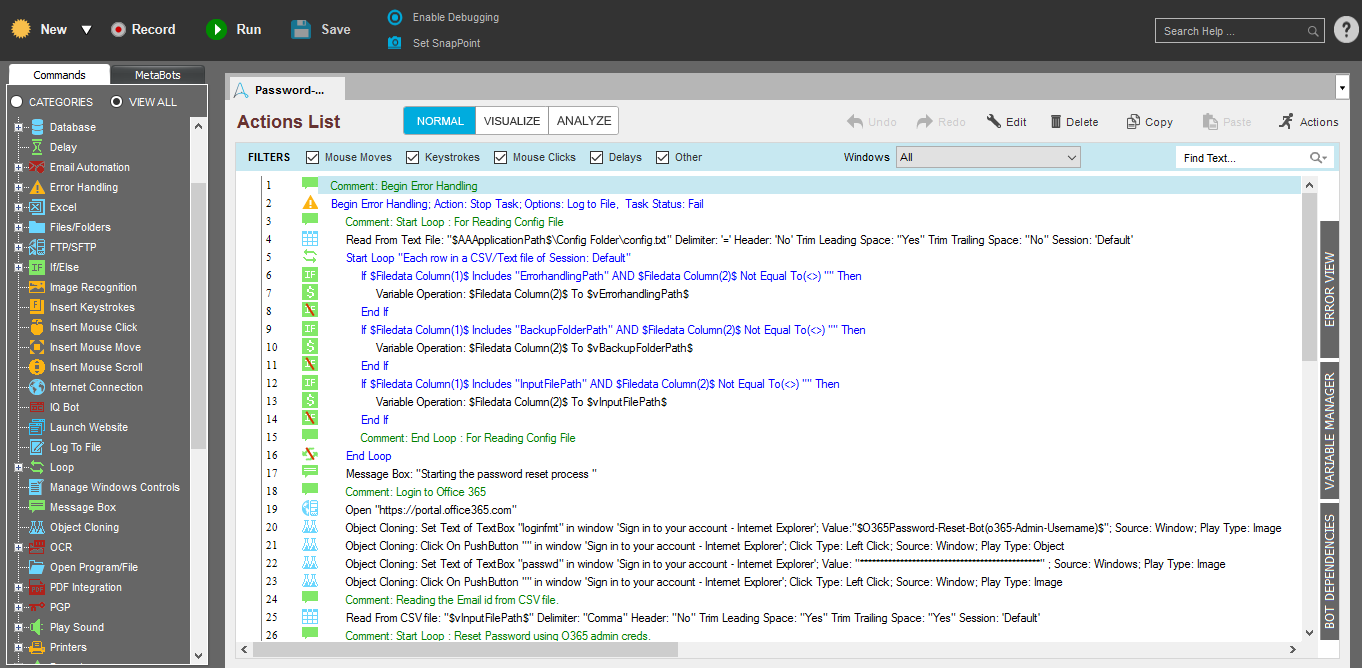The height and width of the screenshot is (668, 1362).
Task: Uncheck the Mouse Moves filter
Action: coord(313,157)
